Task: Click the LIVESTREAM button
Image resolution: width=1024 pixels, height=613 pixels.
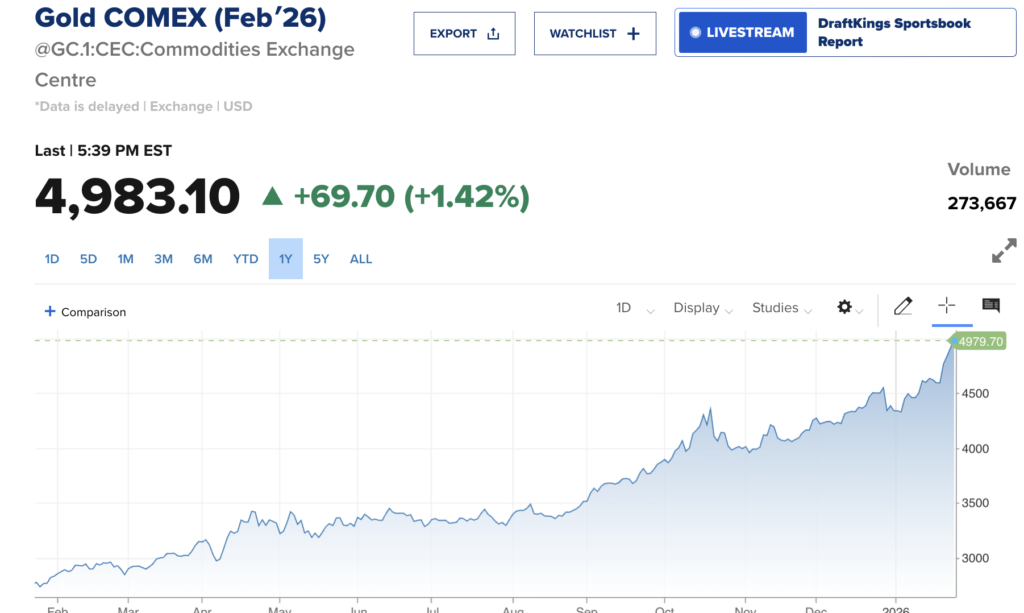Action: click(742, 33)
